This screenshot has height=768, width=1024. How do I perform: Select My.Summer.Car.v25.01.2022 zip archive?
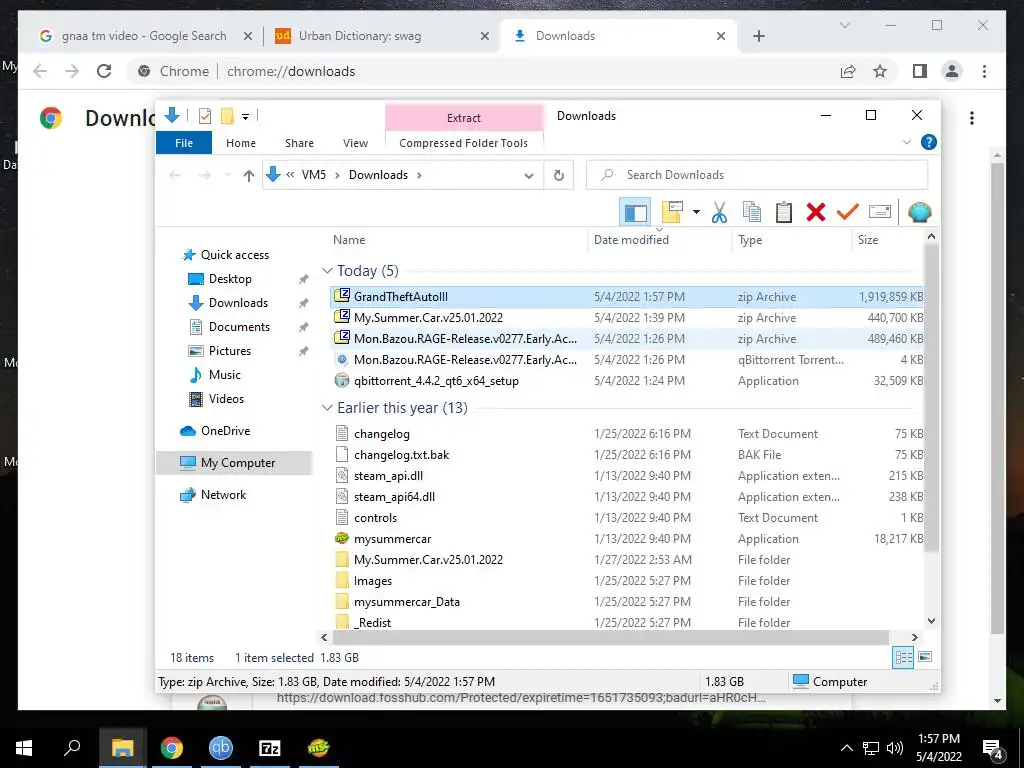coord(627,318)
